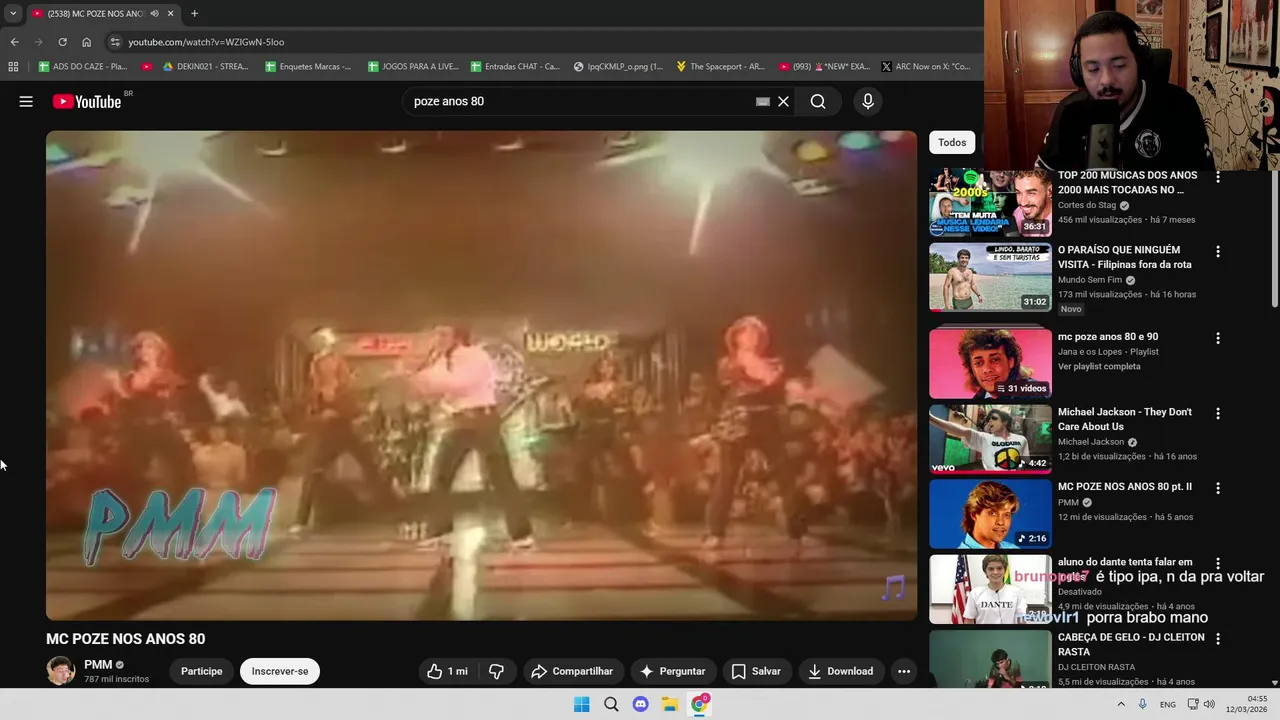Click the main video player to pause

481,375
